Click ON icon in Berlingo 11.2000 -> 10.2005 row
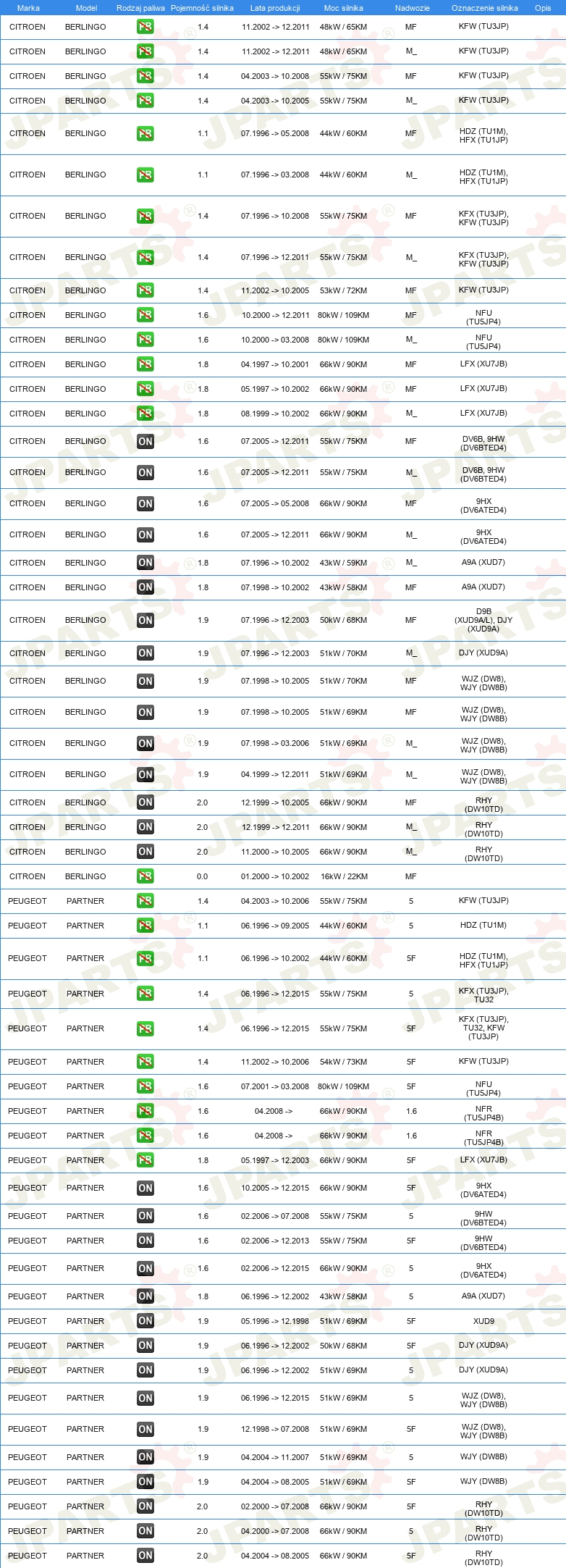 (x=145, y=852)
